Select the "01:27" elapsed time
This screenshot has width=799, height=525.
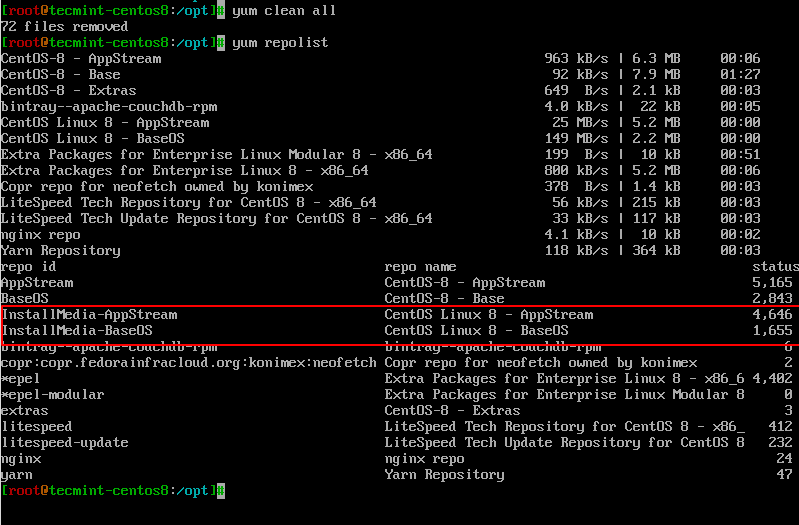coord(740,74)
